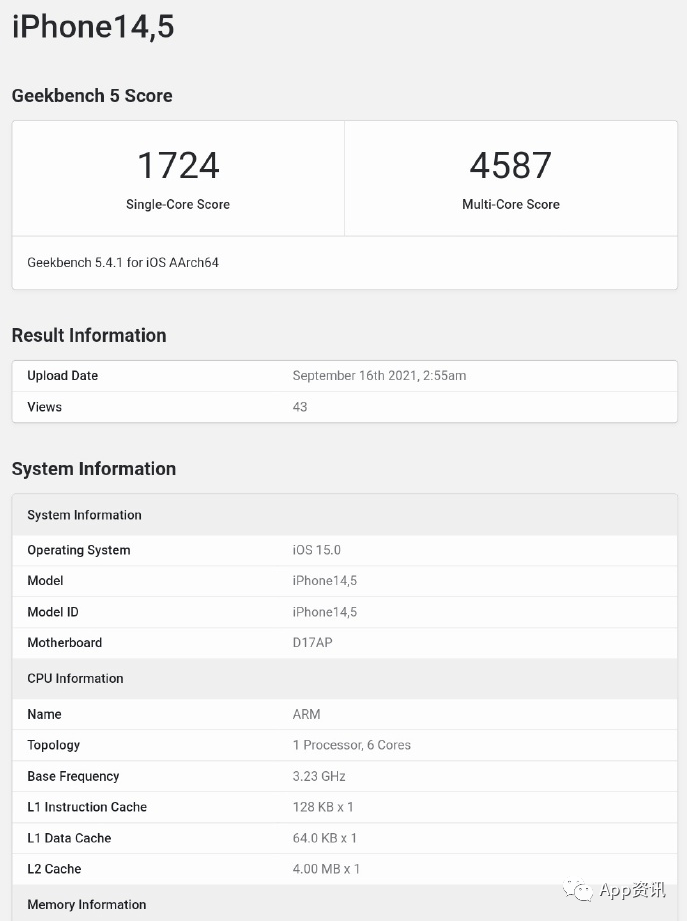Screen dimensions: 687x921
Task: Select the 1724 single-core score
Action: (x=178, y=166)
